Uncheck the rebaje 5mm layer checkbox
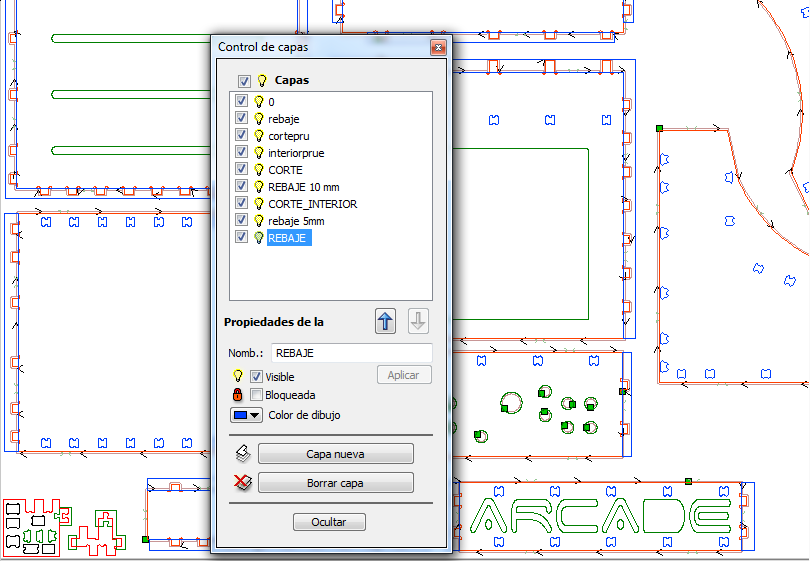 point(241,220)
